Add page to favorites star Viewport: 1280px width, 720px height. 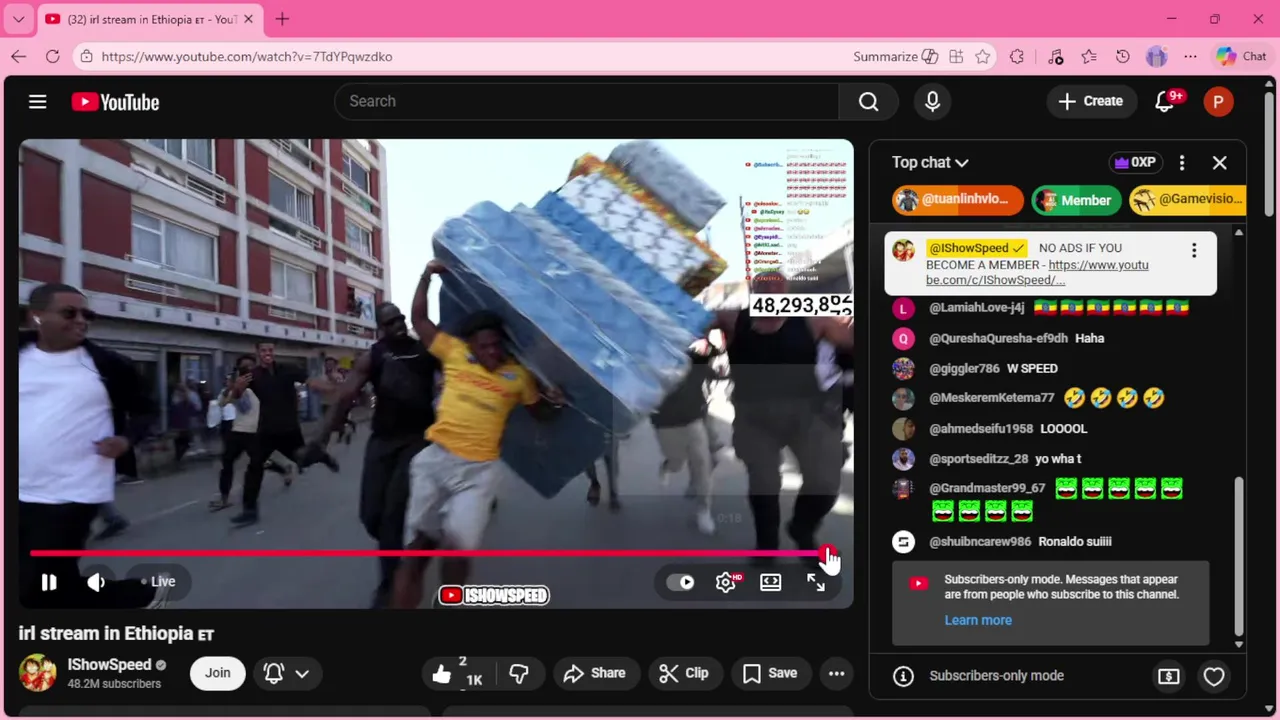point(983,57)
